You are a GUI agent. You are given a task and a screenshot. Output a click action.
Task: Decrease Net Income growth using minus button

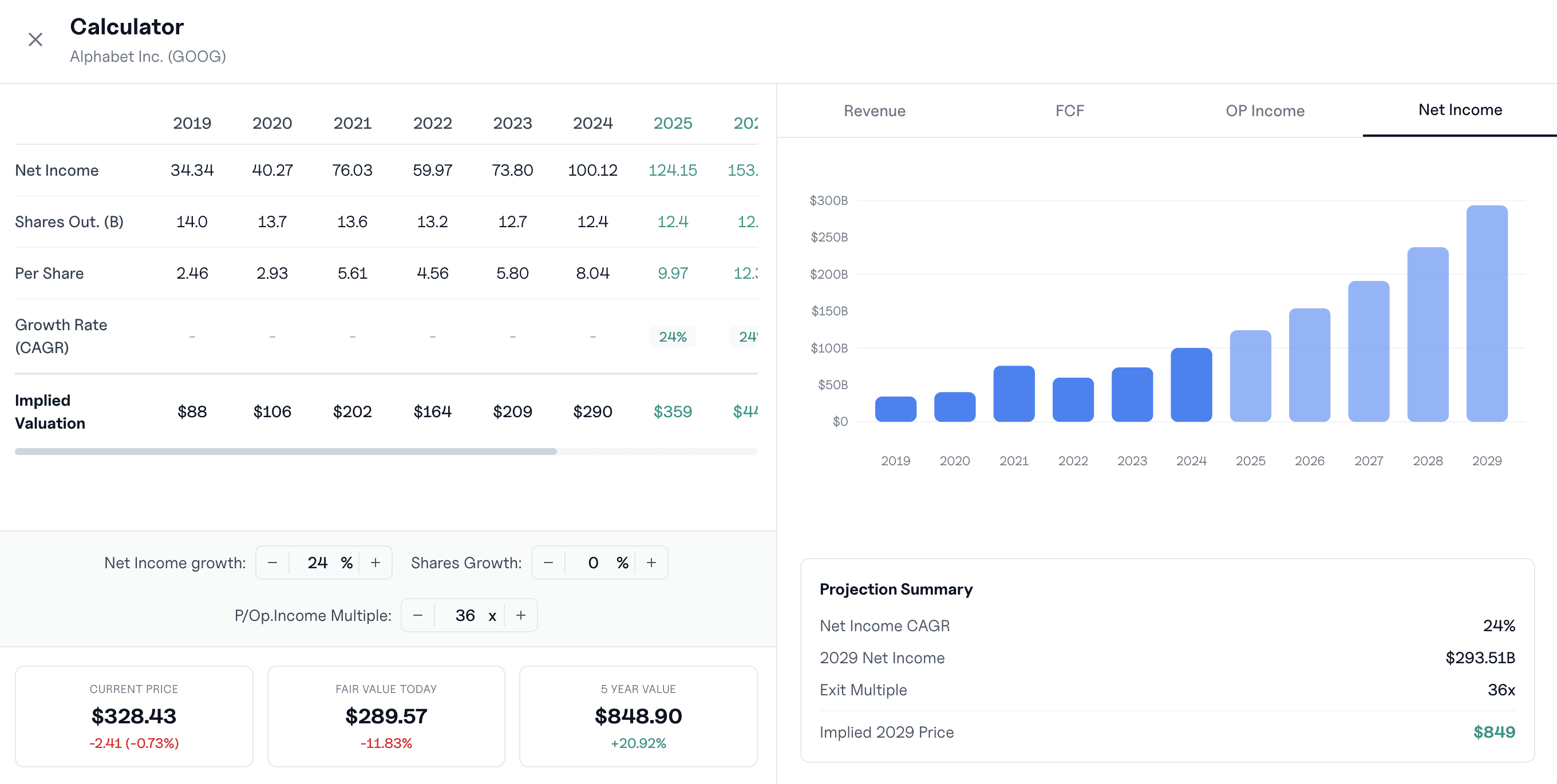click(x=272, y=562)
